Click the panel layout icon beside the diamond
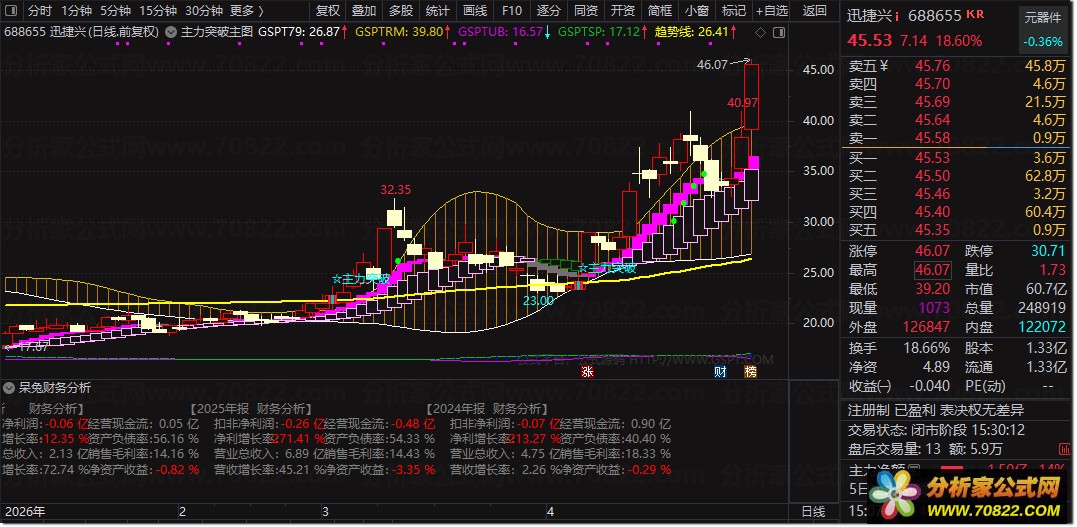Viewport: 1077px width, 527px height. 778,32
